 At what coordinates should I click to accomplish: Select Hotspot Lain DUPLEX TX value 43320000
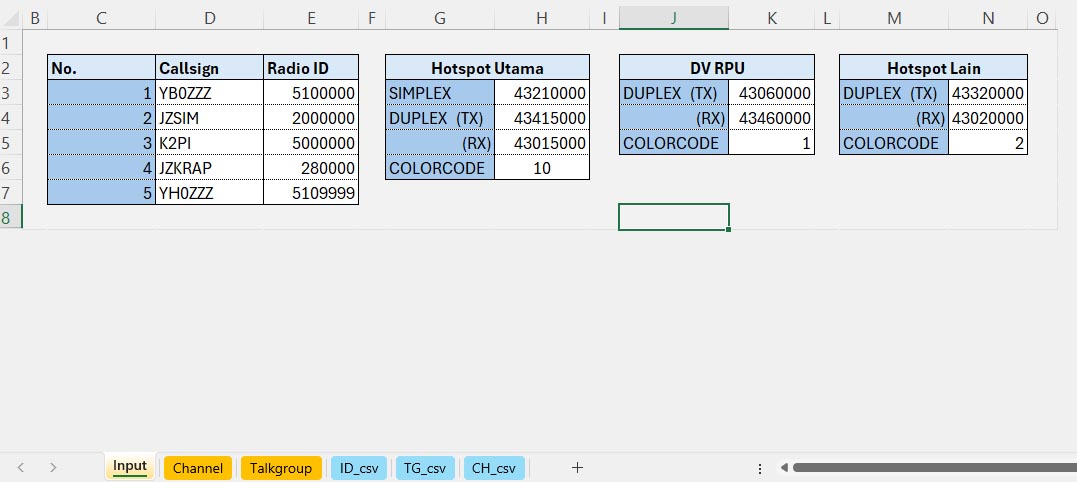[x=987, y=93]
